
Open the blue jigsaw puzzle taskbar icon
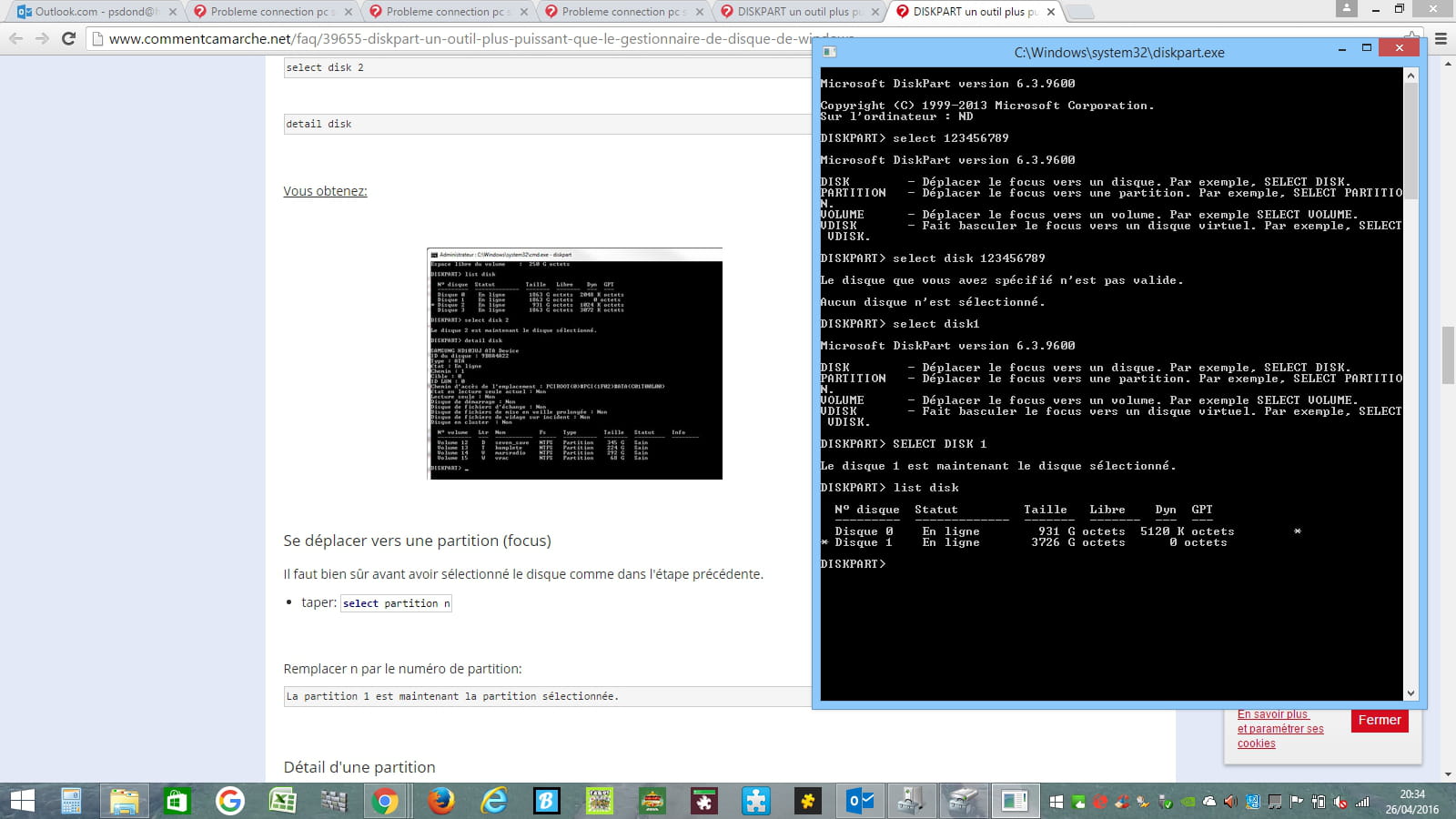(x=756, y=801)
